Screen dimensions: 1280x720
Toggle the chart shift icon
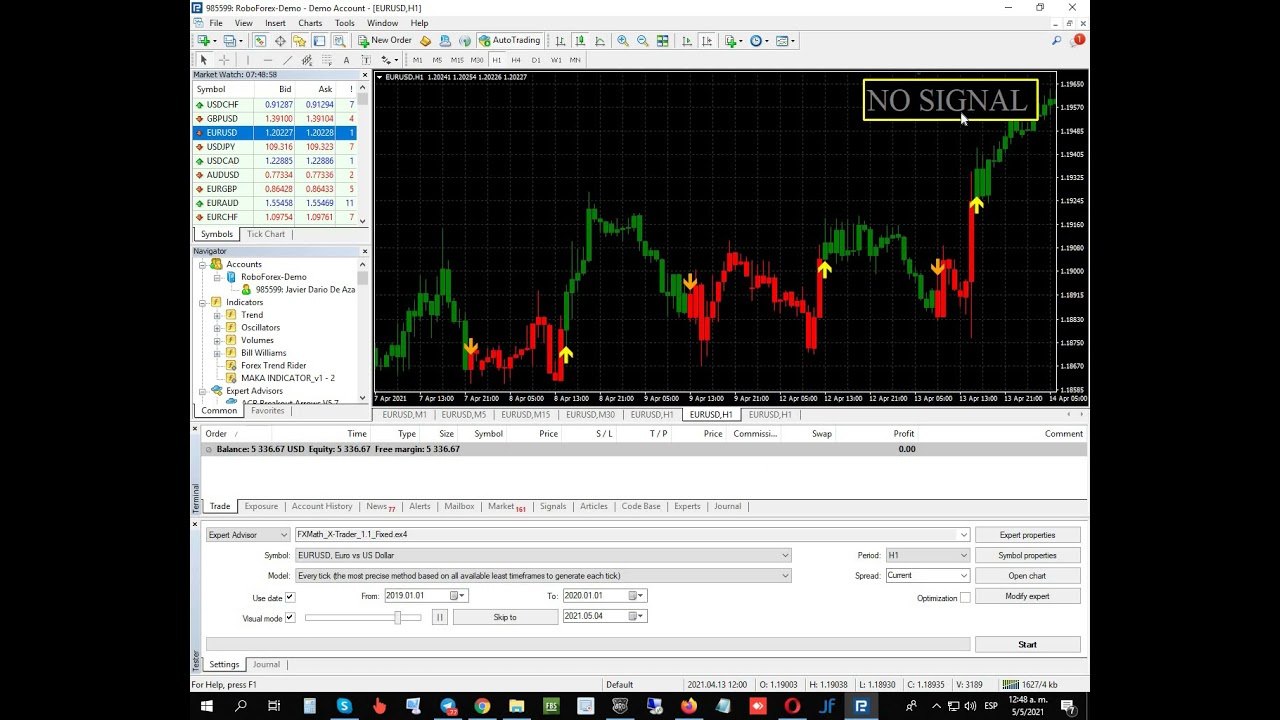point(707,41)
